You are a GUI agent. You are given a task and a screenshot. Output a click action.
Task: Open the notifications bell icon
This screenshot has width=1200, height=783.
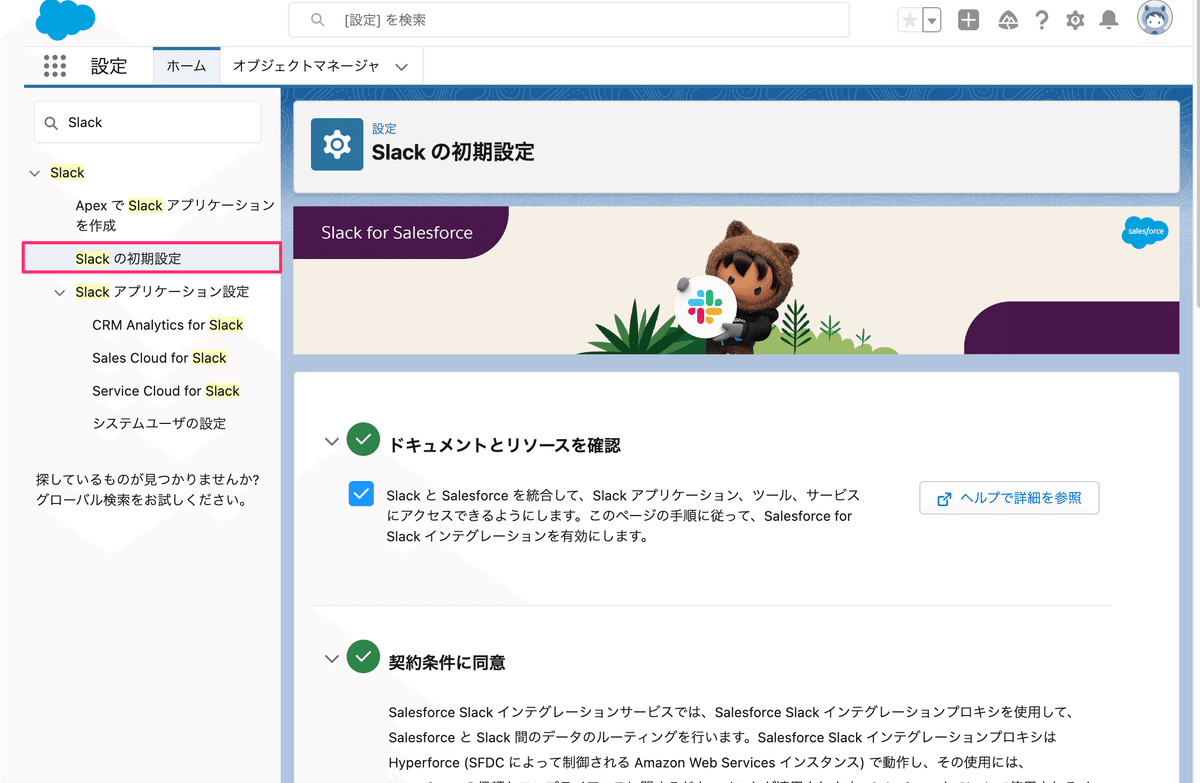pyautogui.click(x=1108, y=20)
